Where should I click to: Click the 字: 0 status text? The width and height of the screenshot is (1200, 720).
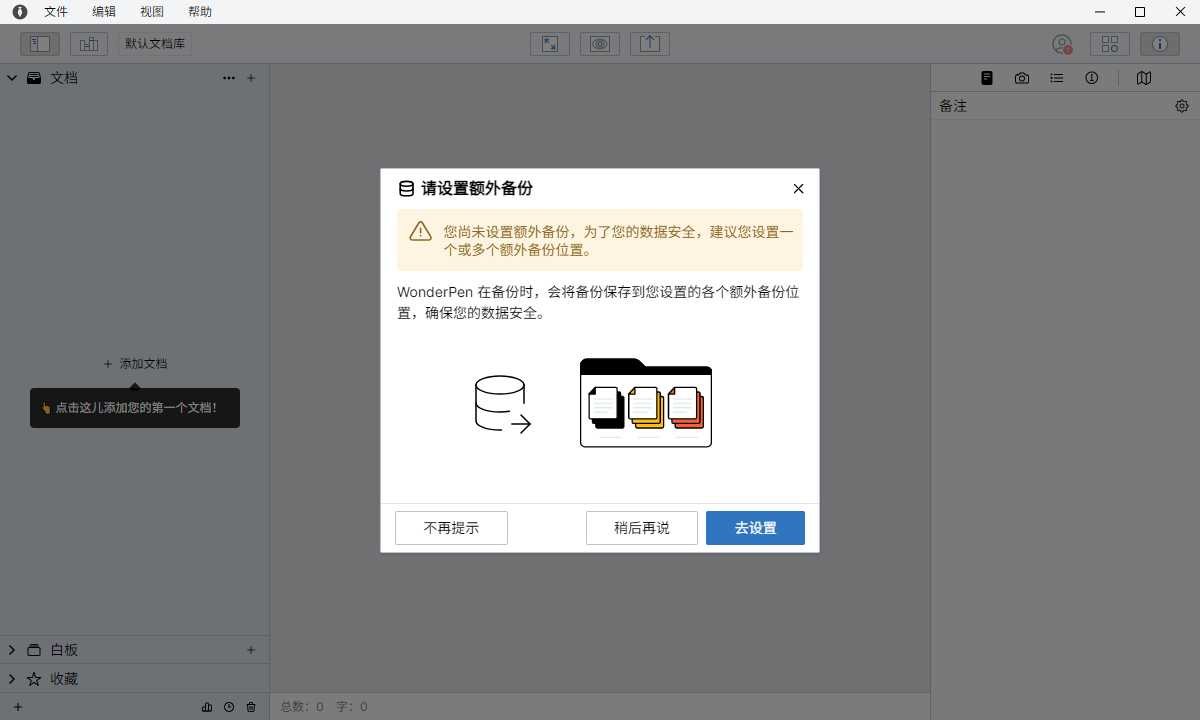coord(352,707)
